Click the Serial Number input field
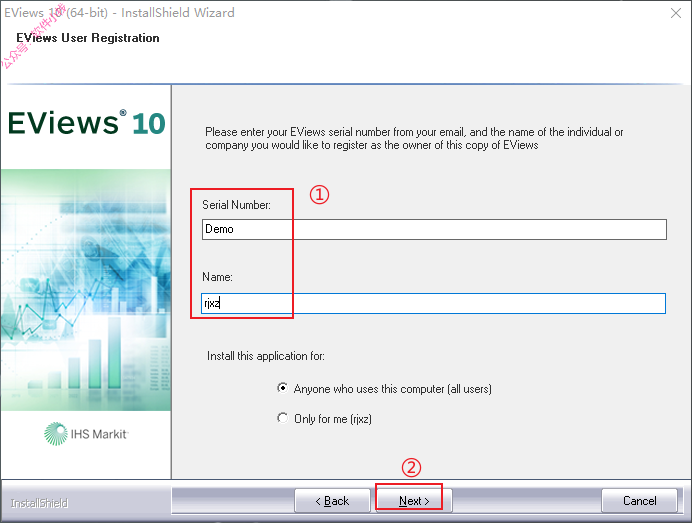The image size is (692, 523). 434,230
